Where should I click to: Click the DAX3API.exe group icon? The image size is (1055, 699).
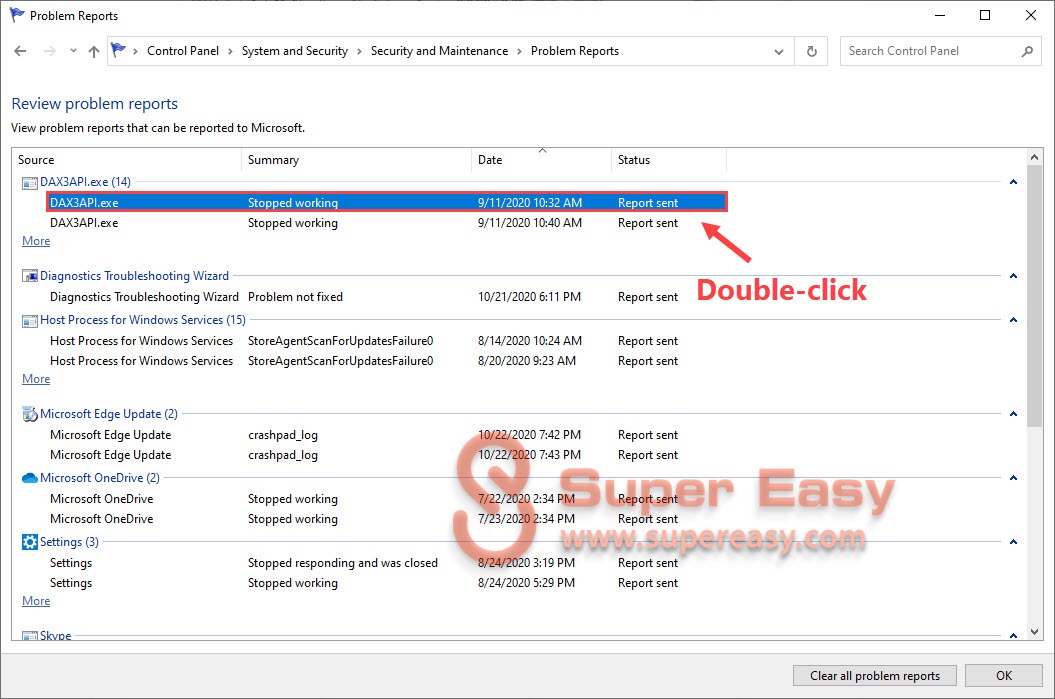30,182
